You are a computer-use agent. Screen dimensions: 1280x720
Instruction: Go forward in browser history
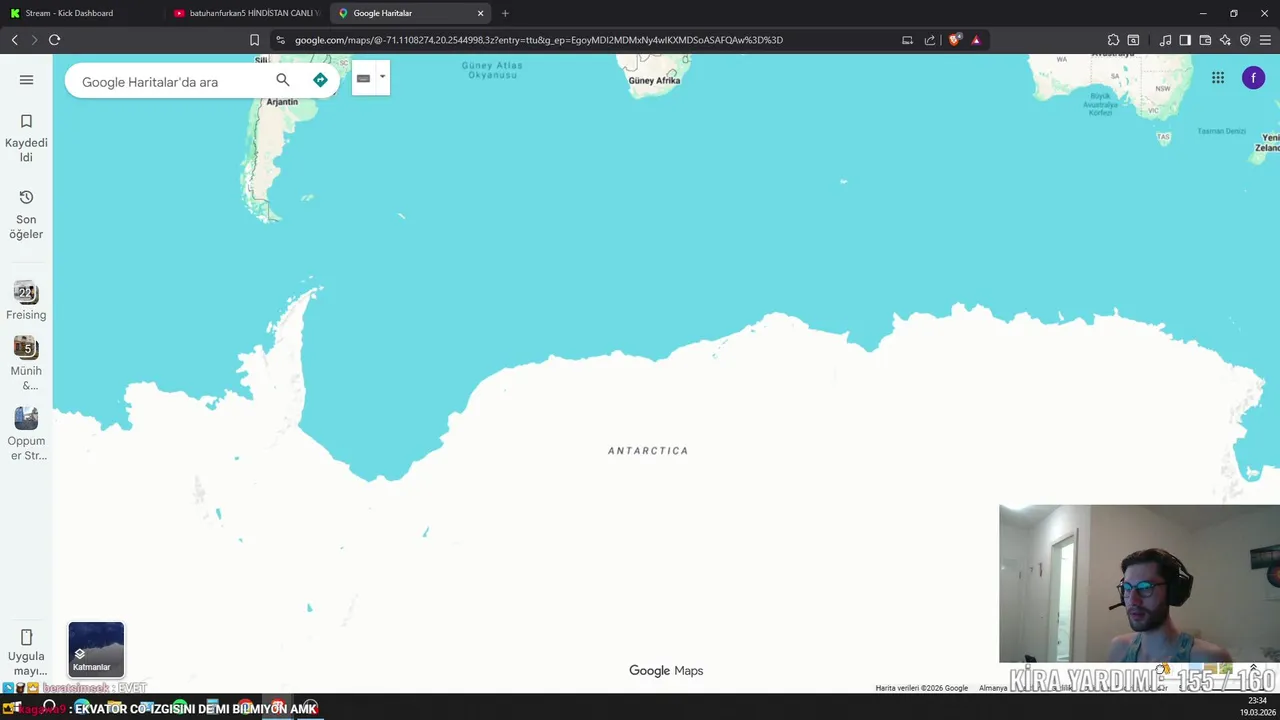(x=34, y=40)
